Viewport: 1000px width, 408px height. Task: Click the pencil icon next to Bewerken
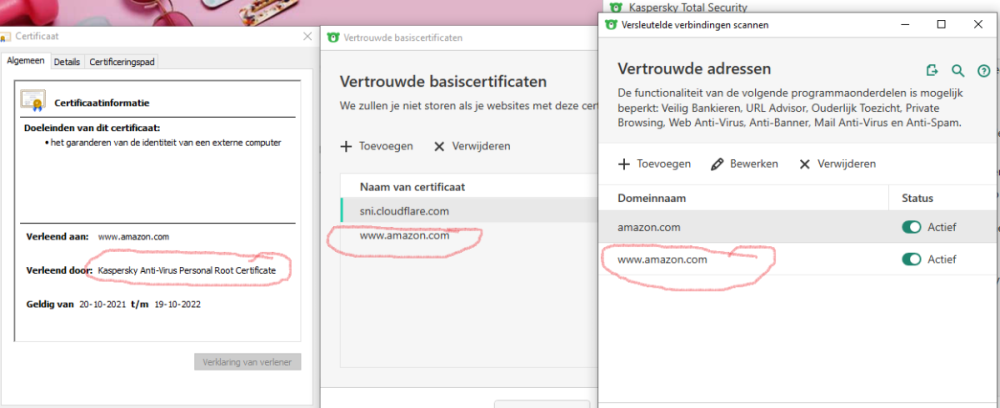coord(717,164)
